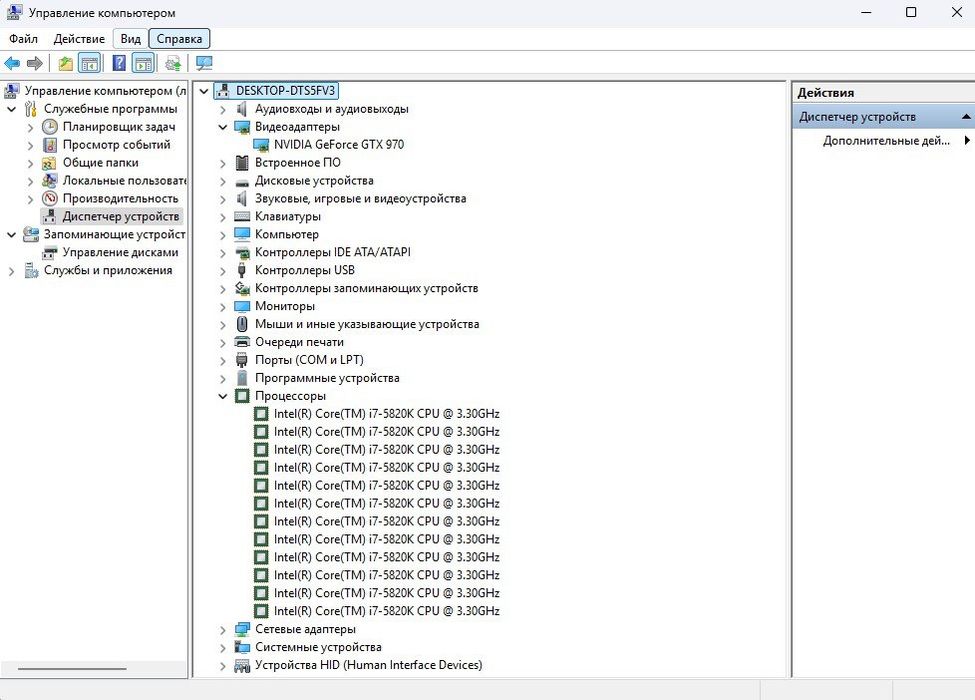Click the Общие папки shared folder icon
Screen dimensions: 975x700
click(x=50, y=163)
